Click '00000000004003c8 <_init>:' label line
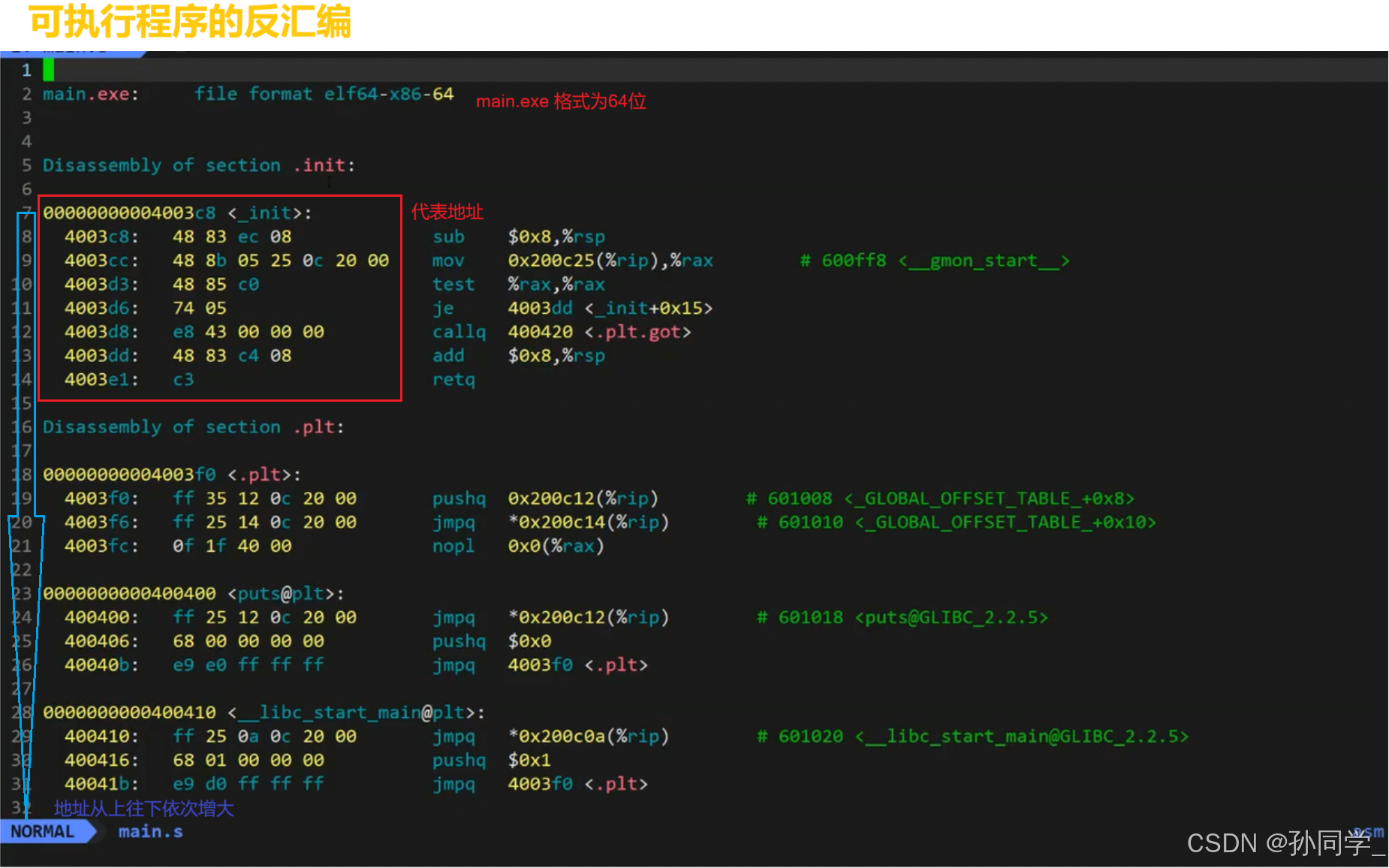 pos(177,212)
